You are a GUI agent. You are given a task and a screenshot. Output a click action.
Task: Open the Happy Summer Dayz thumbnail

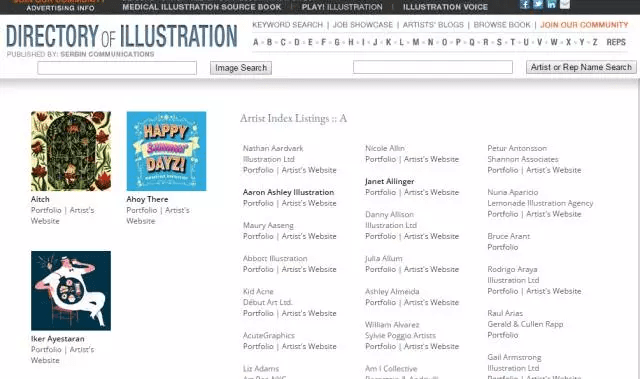pyautogui.click(x=167, y=151)
